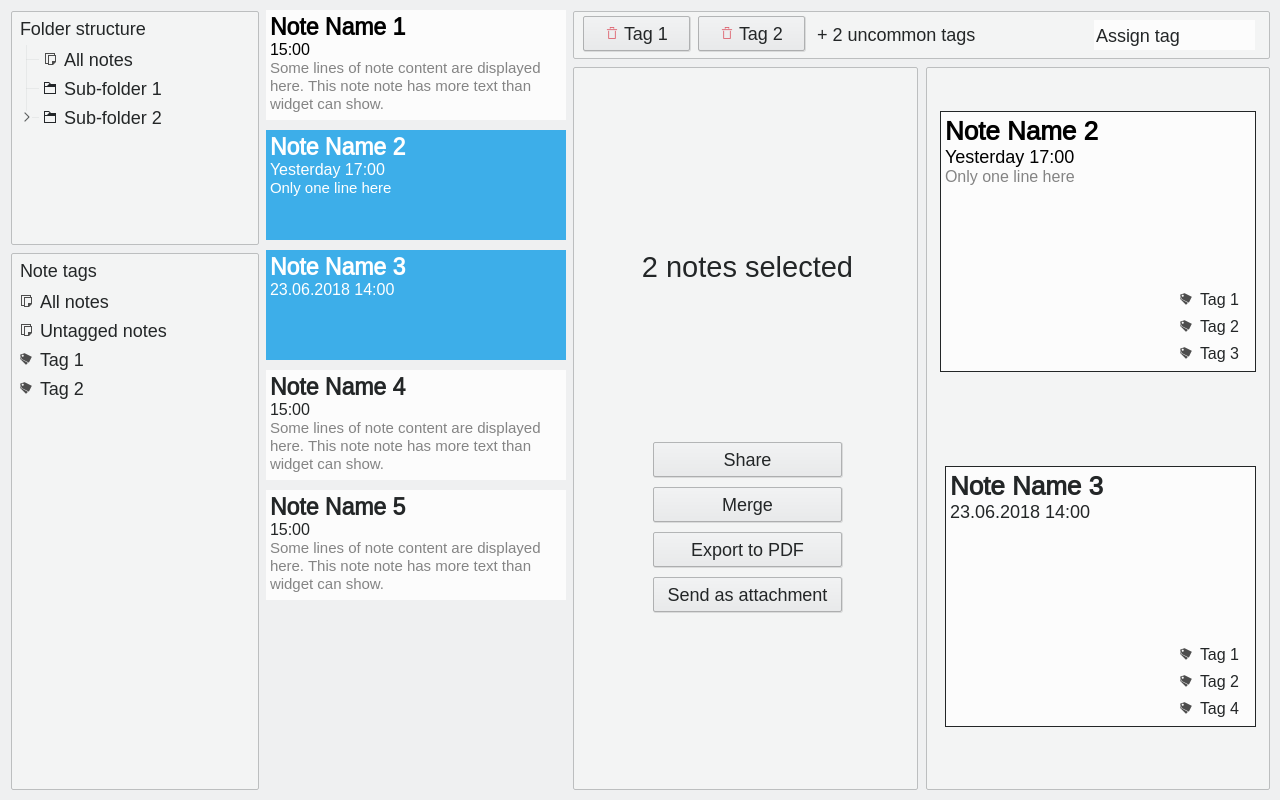Click the tag icon beside Tag 2 in sidebar

point(25,388)
